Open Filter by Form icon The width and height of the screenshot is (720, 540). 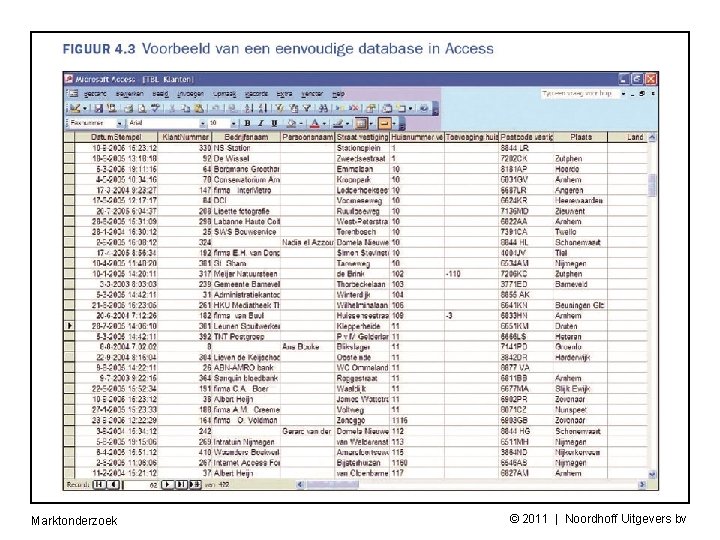coord(293,108)
